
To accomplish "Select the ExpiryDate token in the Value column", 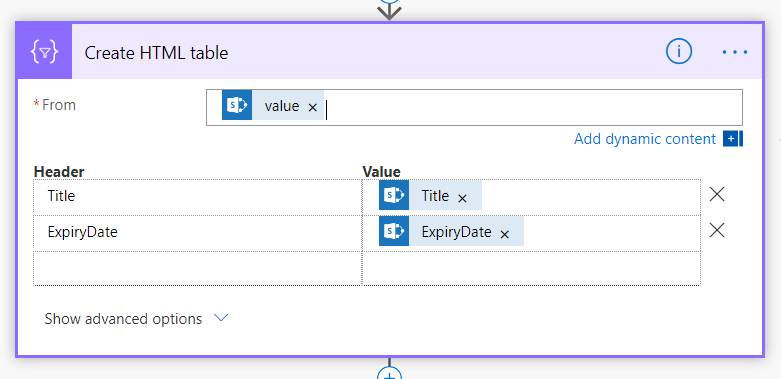I will coord(451,231).
